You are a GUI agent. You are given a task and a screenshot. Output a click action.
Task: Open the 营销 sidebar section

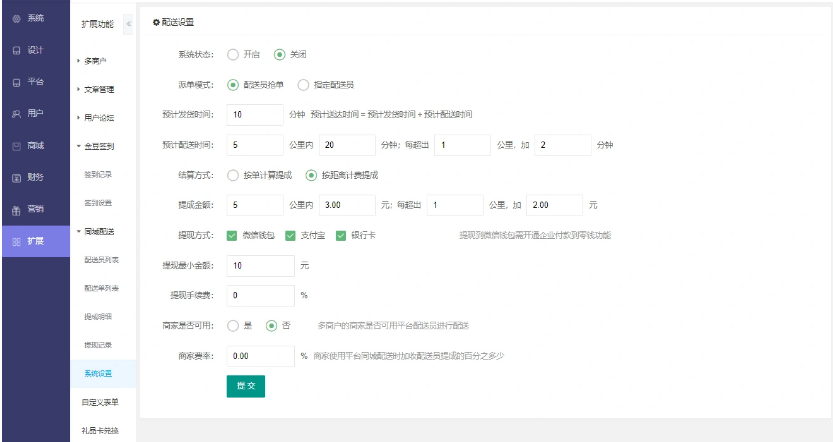tap(29, 210)
